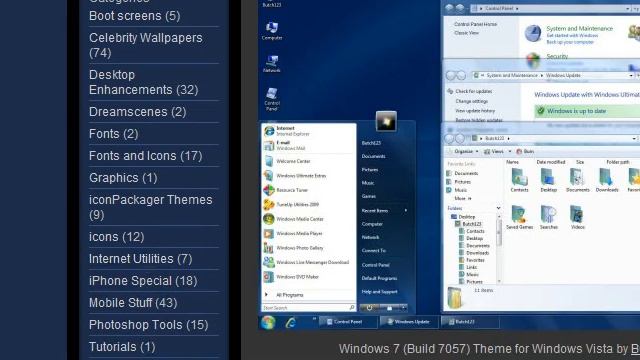The image size is (640, 360).
Task: Open the Mobile Stuff (43) category
Action: click(x=133, y=303)
